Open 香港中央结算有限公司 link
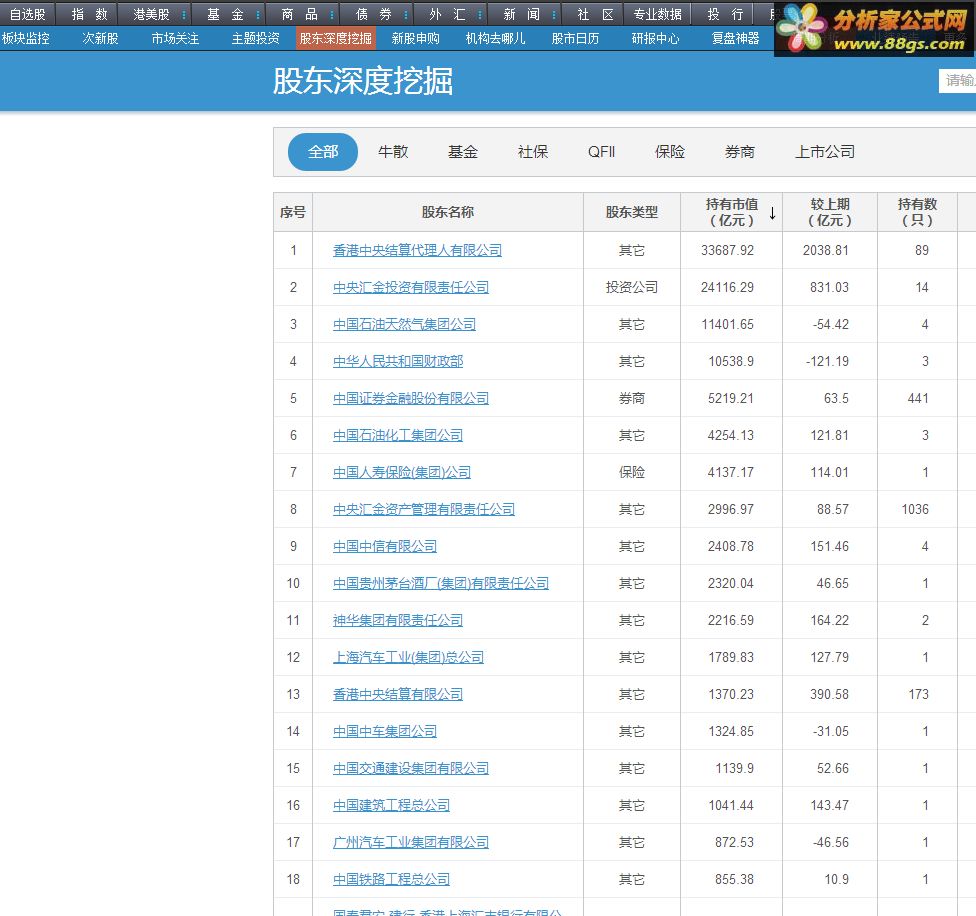Viewport: 976px width, 916px height. click(398, 694)
